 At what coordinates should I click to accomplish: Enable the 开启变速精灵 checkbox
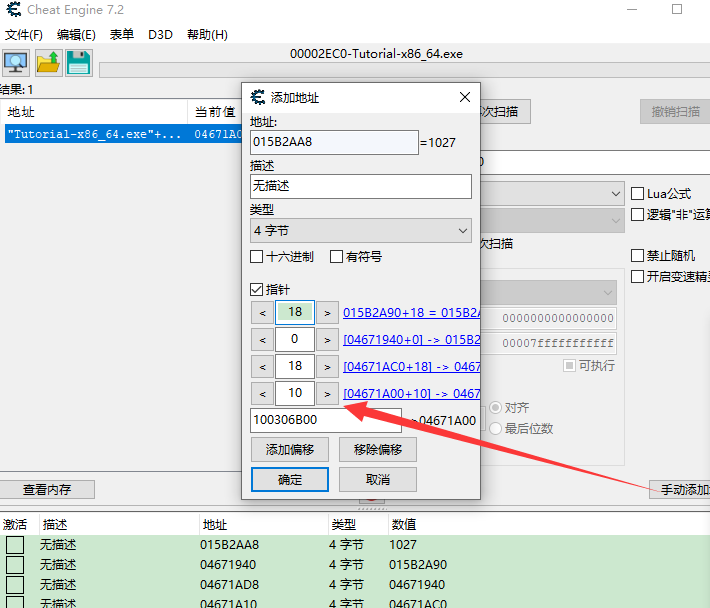[638, 276]
